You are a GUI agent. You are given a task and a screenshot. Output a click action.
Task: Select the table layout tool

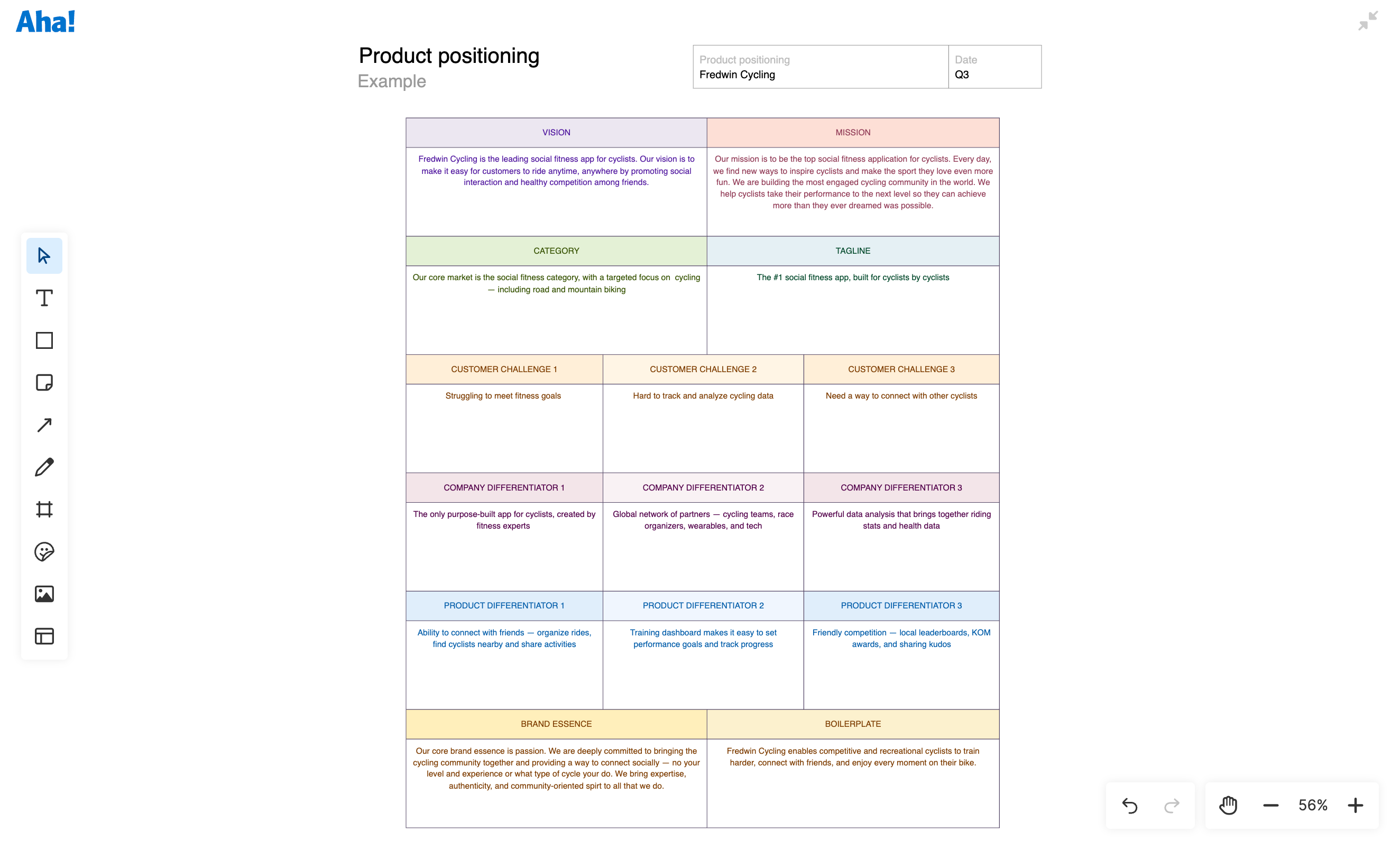(x=44, y=636)
